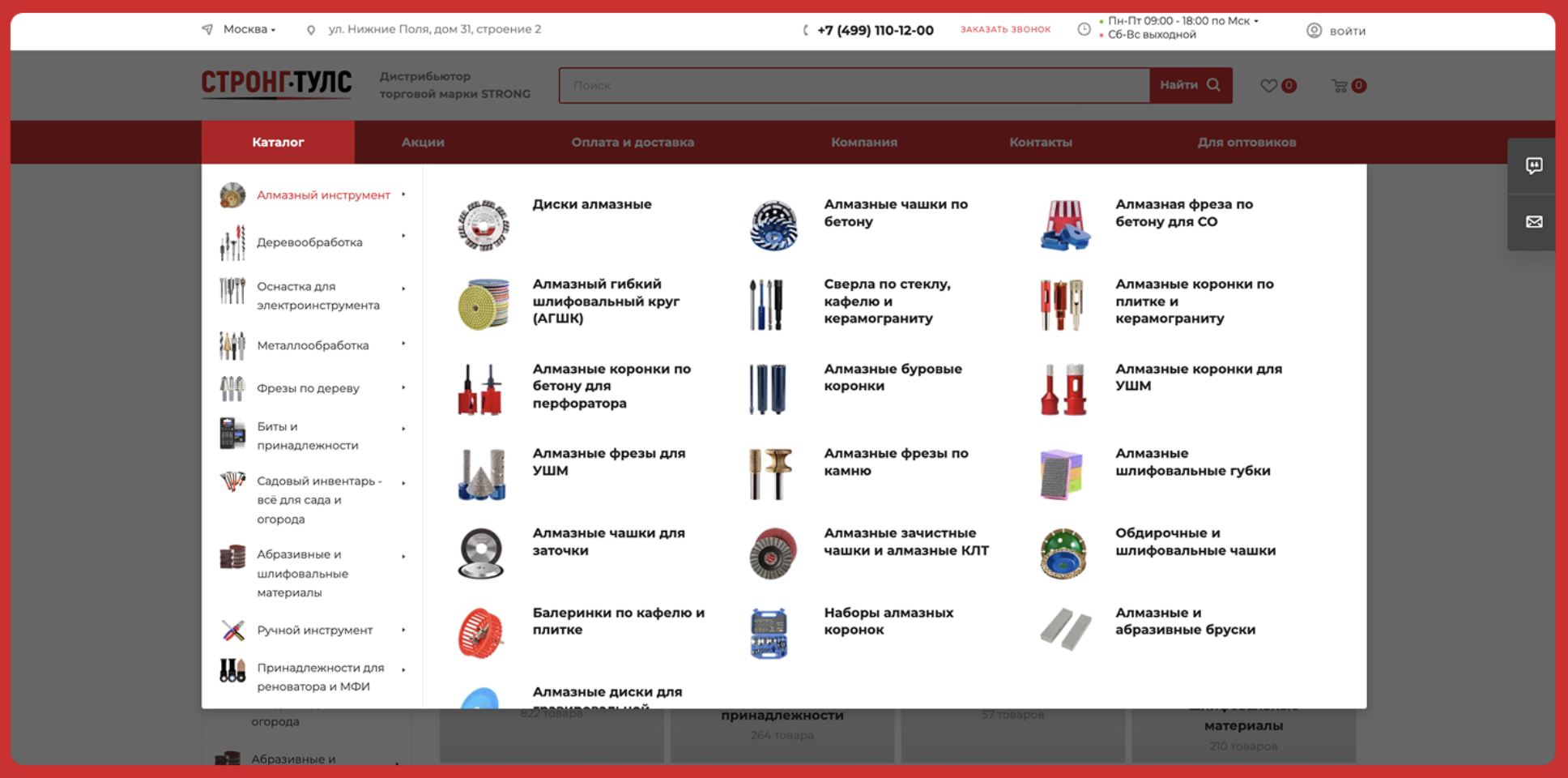Open the favorites heart icon
The width and height of the screenshot is (1568, 778).
(1268, 86)
